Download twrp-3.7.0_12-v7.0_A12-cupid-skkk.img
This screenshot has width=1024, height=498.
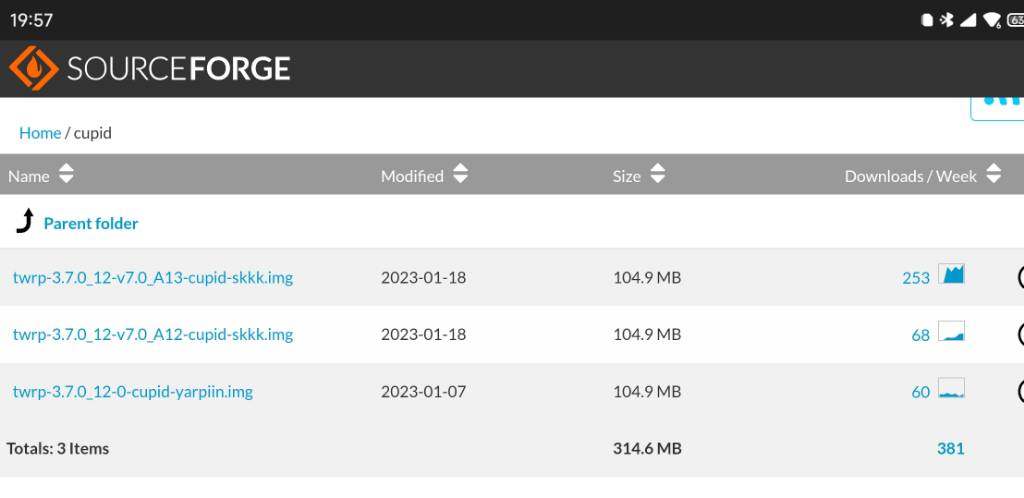[x=153, y=334]
